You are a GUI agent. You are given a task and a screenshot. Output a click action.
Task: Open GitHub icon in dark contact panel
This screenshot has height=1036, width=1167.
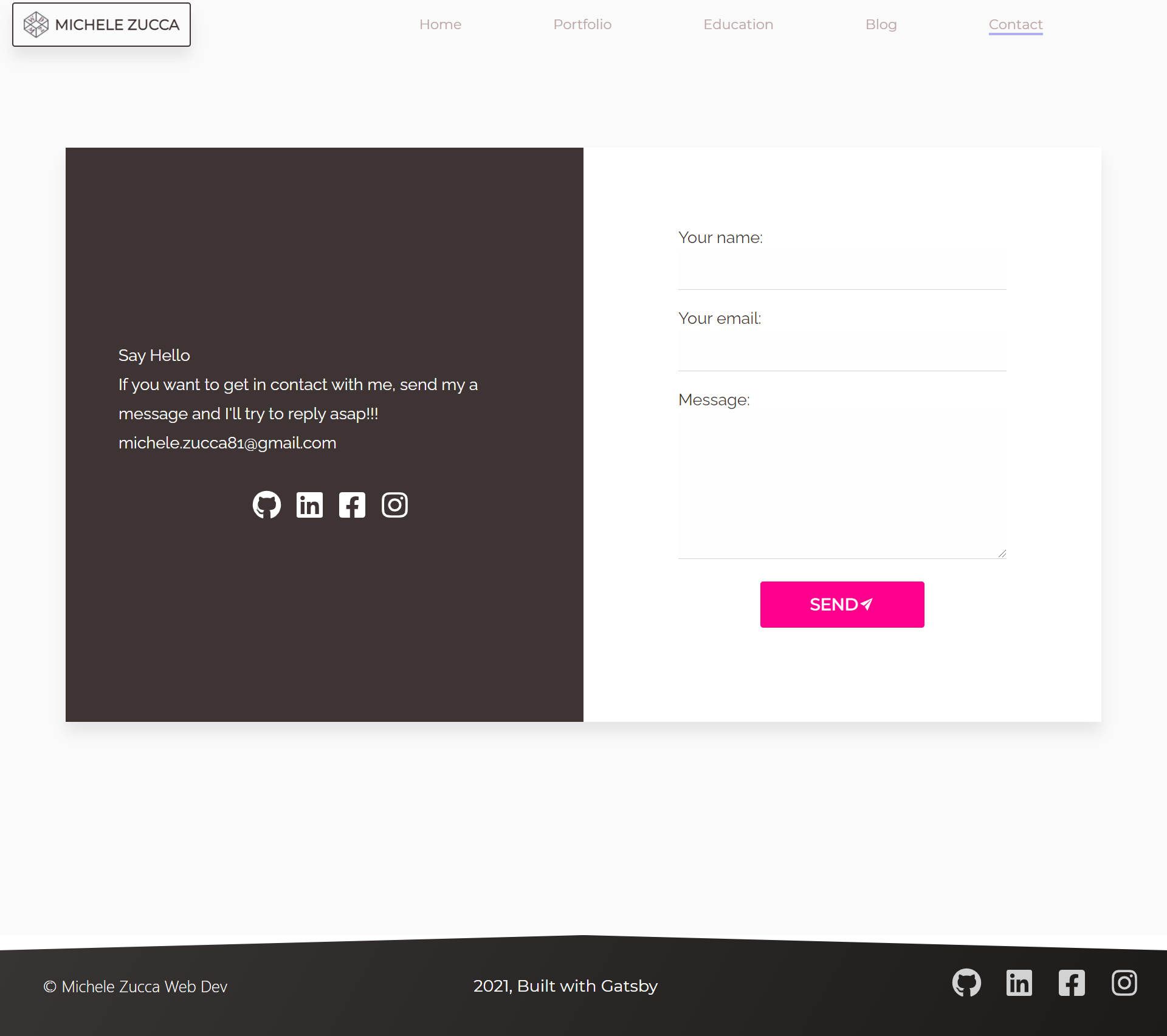[x=267, y=505]
